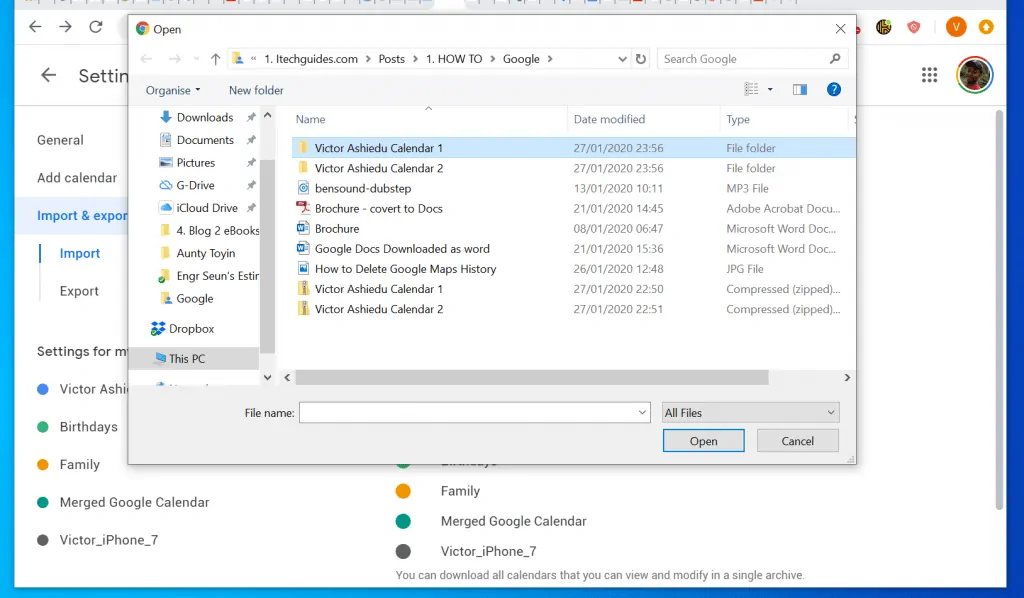The width and height of the screenshot is (1024, 598).
Task: Select Google Docs Downloaded as word file
Action: [402, 249]
